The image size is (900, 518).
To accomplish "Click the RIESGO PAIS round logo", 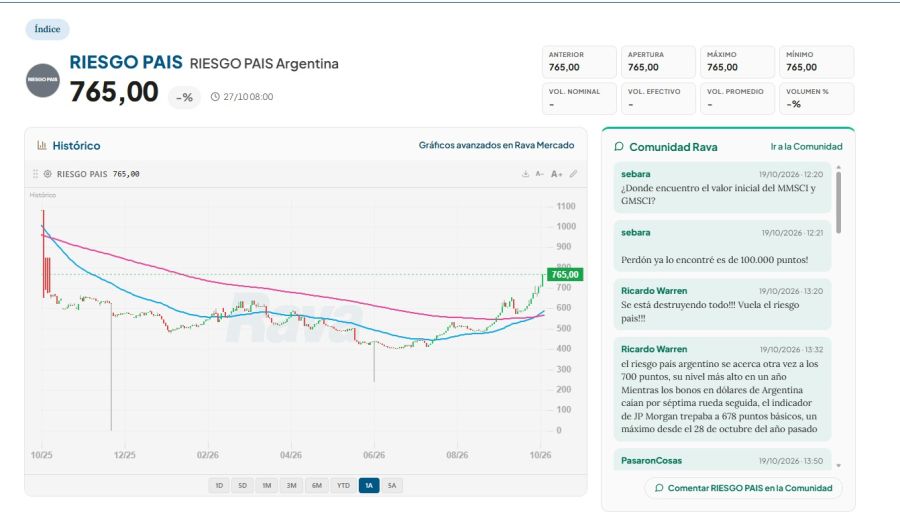I will [42, 80].
